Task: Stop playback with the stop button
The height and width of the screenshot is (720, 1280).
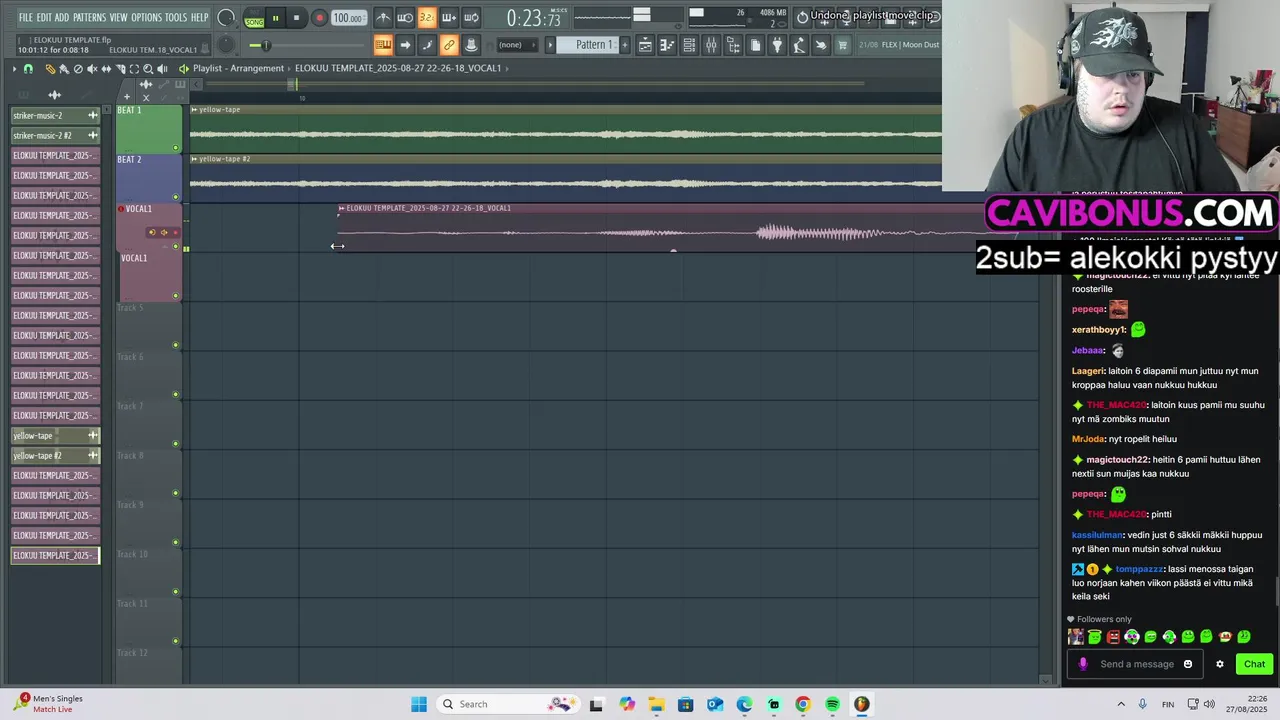Action: point(296,18)
